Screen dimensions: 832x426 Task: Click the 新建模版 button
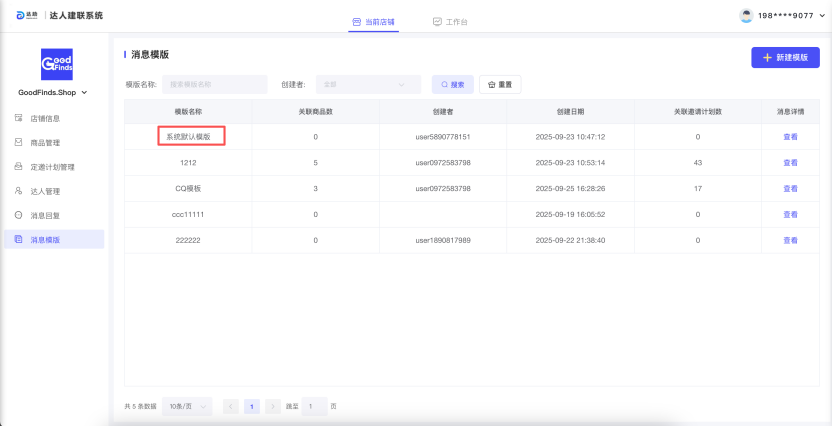pos(784,58)
